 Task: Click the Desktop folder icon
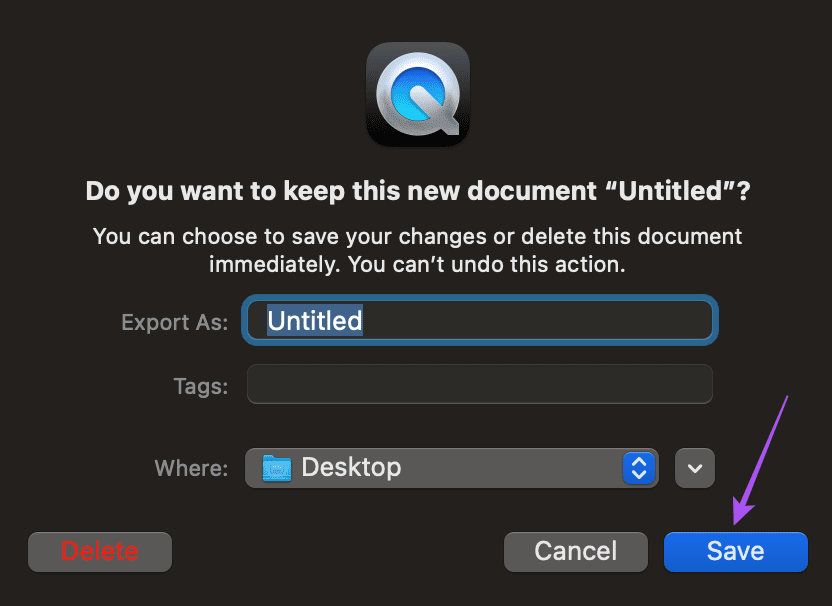tap(277, 468)
